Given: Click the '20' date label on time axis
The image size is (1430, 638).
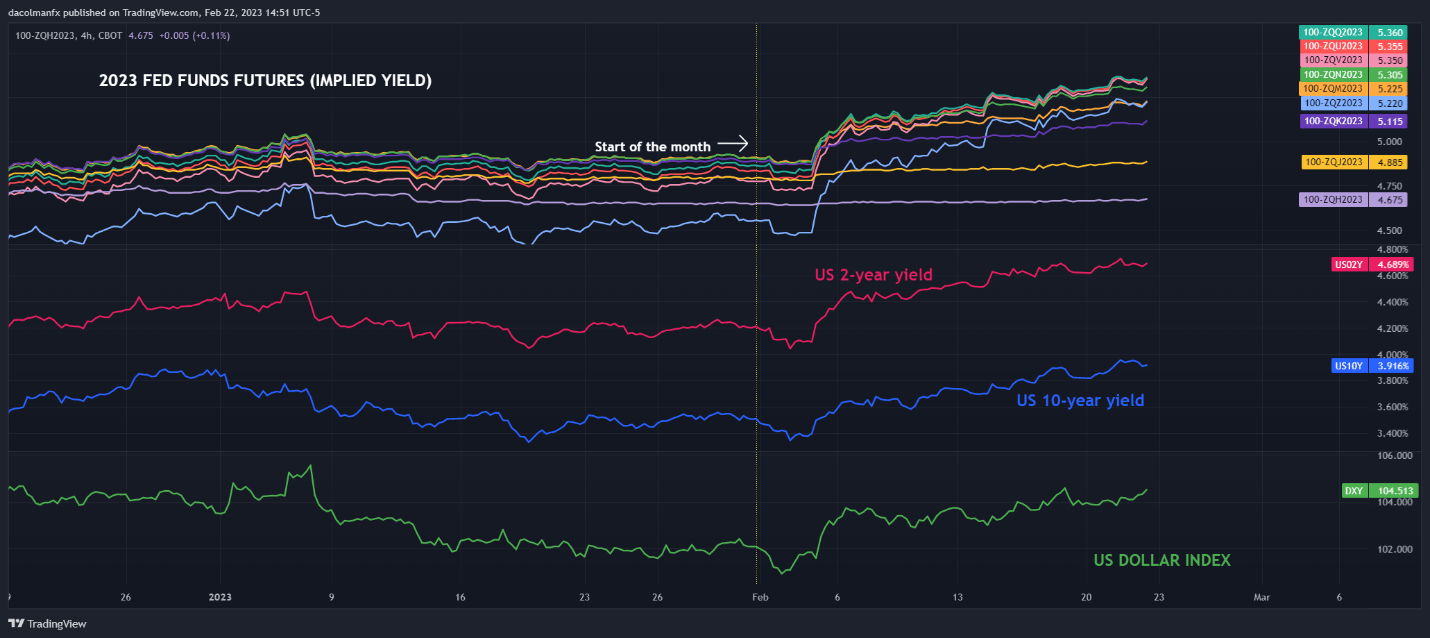Looking at the screenshot, I should pyautogui.click(x=1085, y=597).
